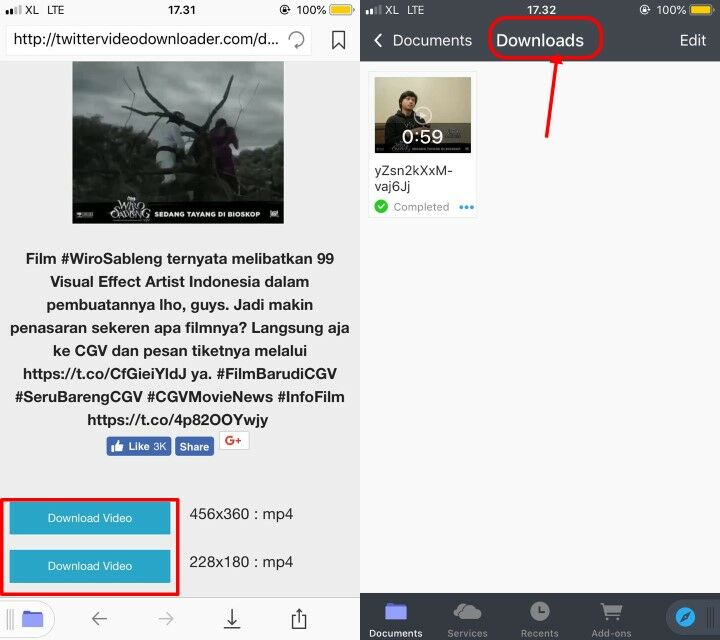Switch to the Documents tab
Image resolution: width=720 pixels, height=640 pixels.
coord(396,620)
